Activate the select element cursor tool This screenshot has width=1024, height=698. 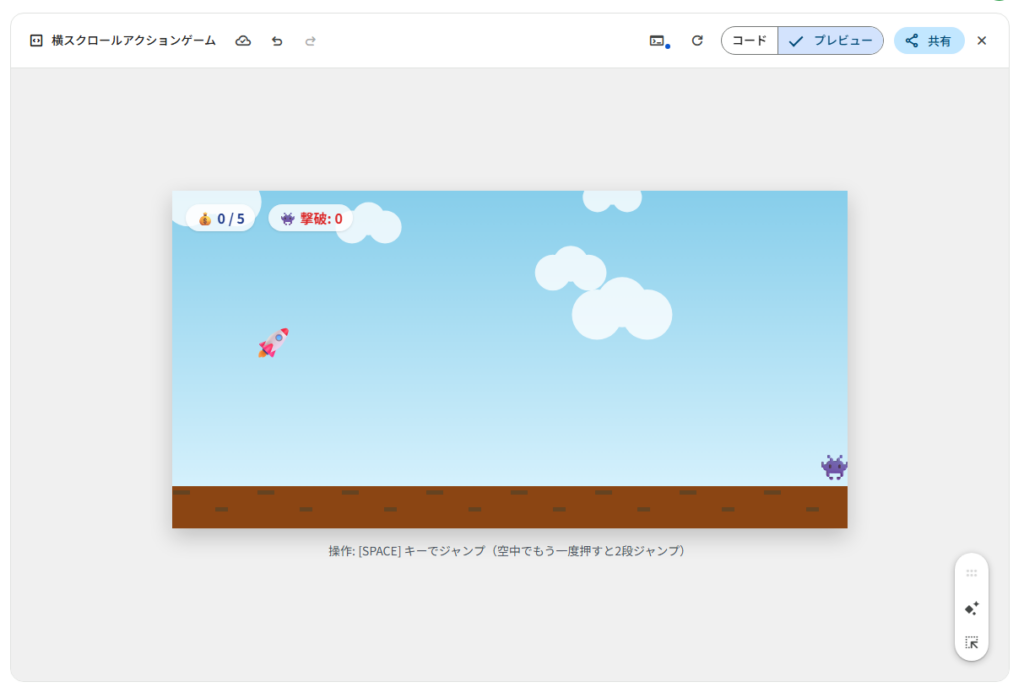point(971,642)
